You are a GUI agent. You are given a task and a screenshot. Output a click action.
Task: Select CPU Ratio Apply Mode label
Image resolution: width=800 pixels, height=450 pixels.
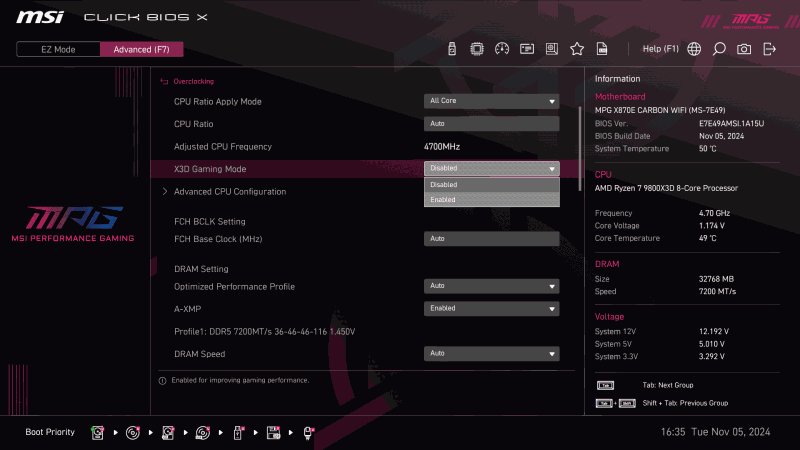pos(218,102)
